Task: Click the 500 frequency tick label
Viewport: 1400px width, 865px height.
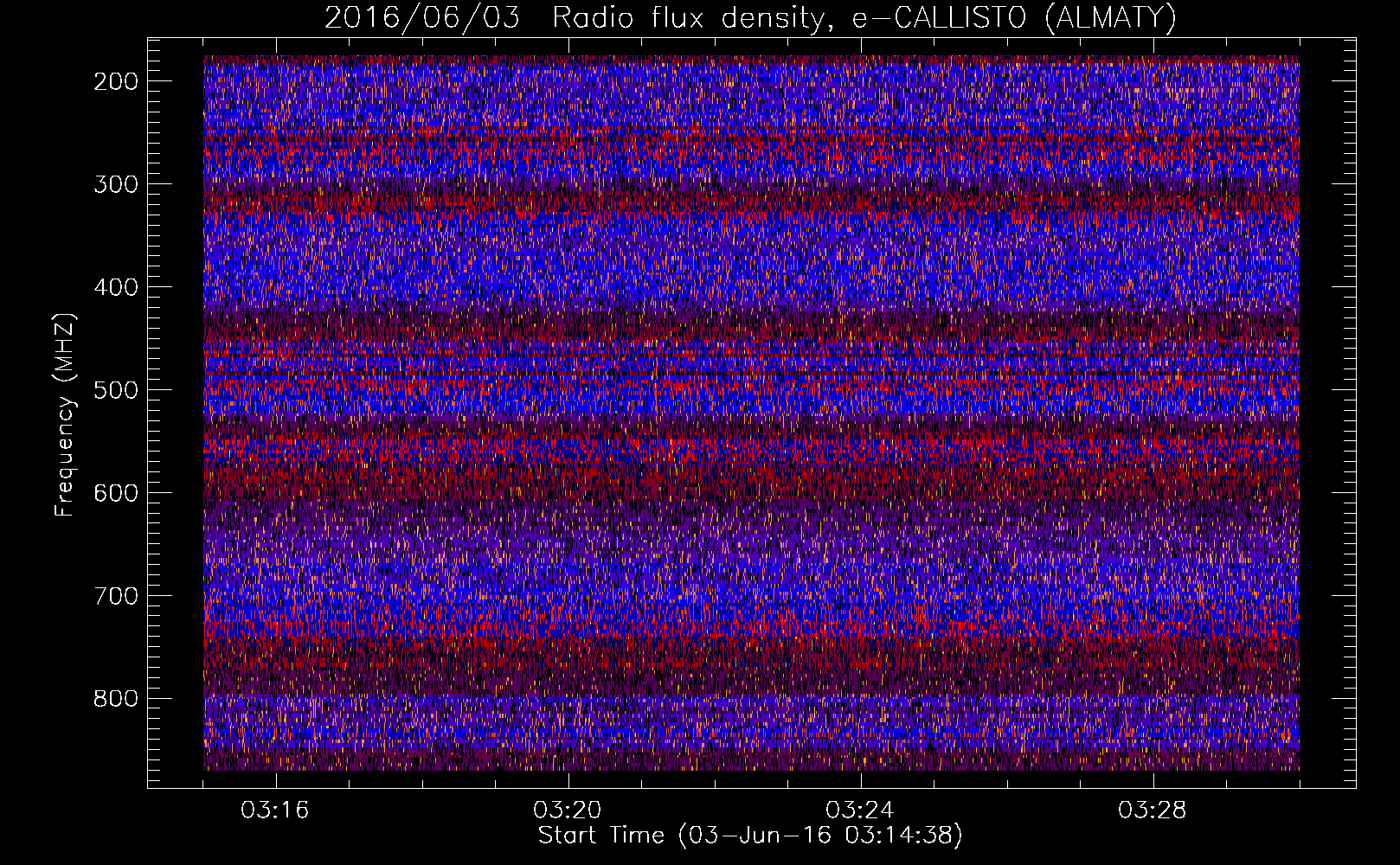Action: 115,390
